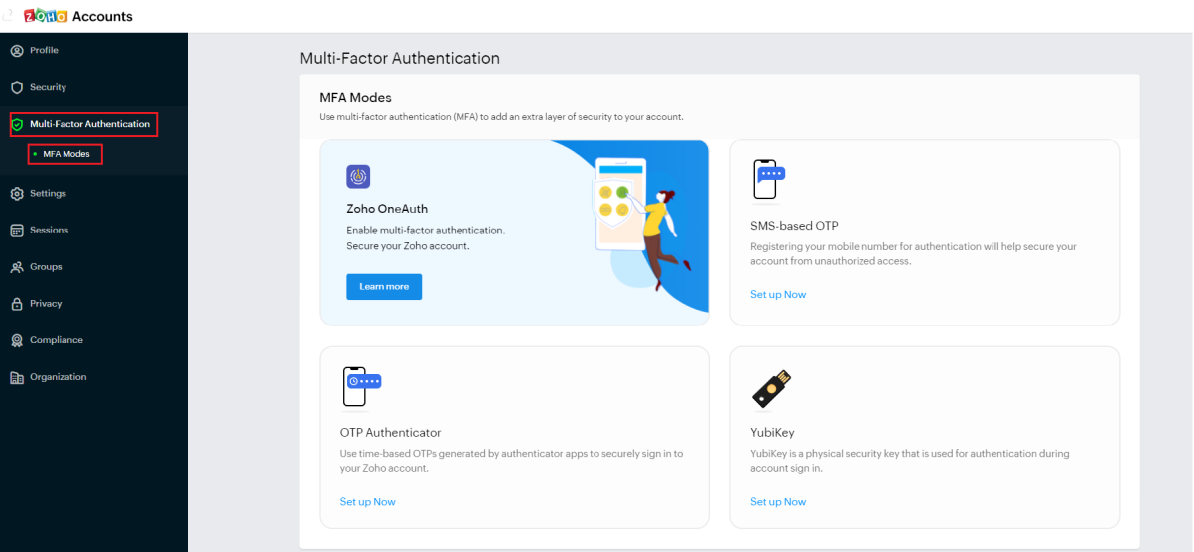Click 'Enable multi-factor authentication.' text
The height and width of the screenshot is (552, 1194).
tap(426, 230)
